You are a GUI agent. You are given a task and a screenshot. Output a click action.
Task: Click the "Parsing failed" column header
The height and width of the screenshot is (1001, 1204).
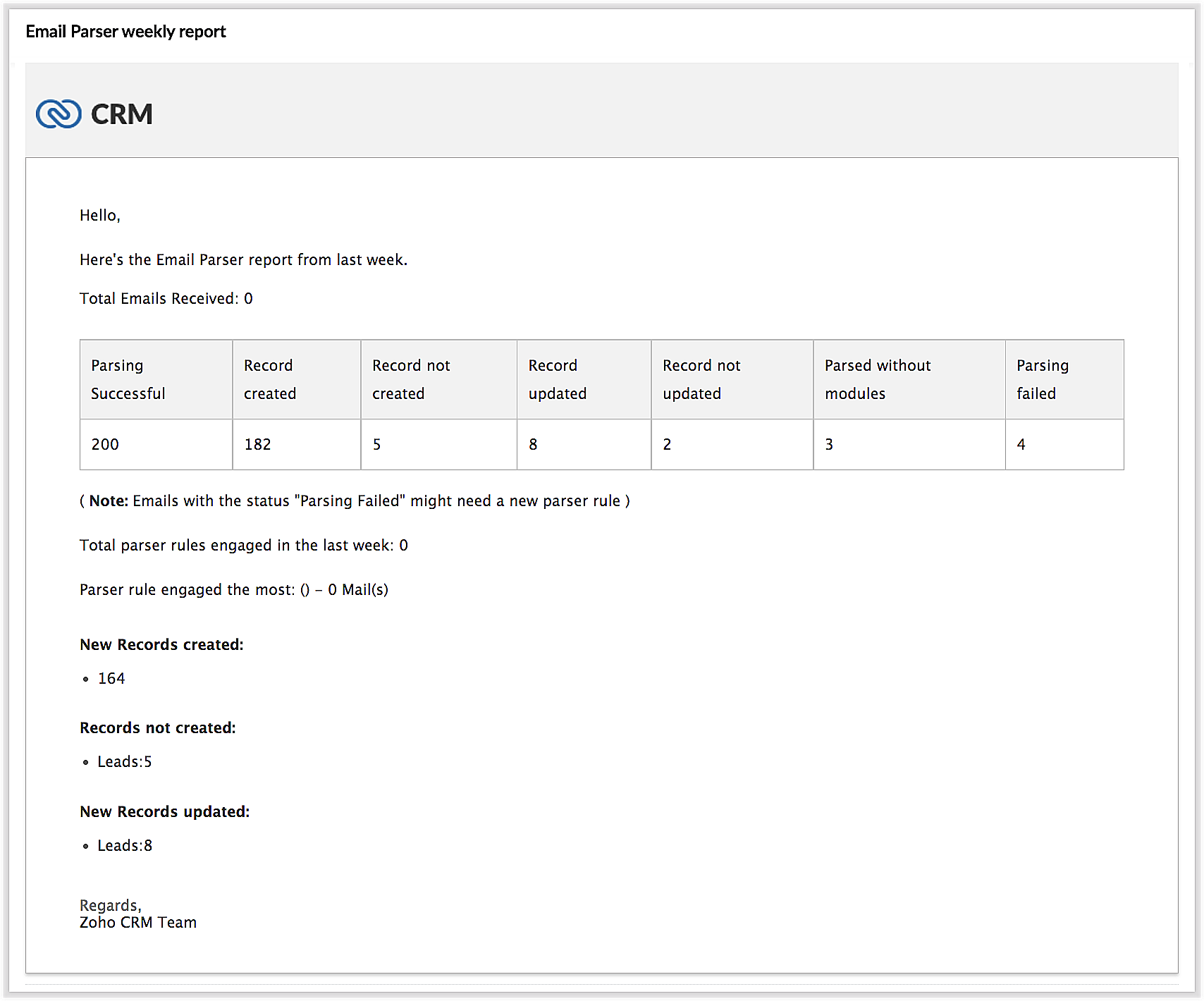(x=1042, y=379)
